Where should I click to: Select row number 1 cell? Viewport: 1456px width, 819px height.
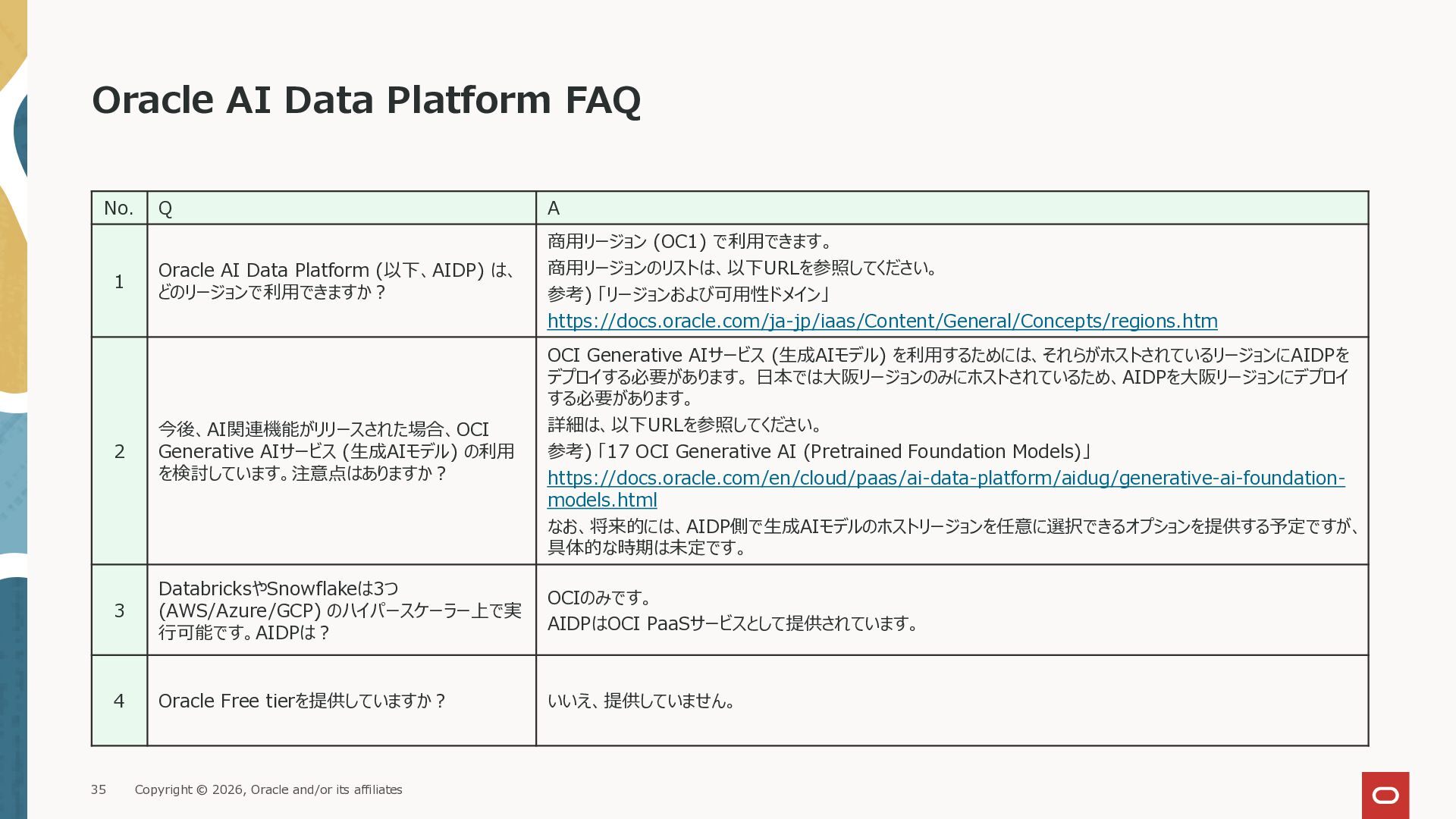tap(119, 282)
